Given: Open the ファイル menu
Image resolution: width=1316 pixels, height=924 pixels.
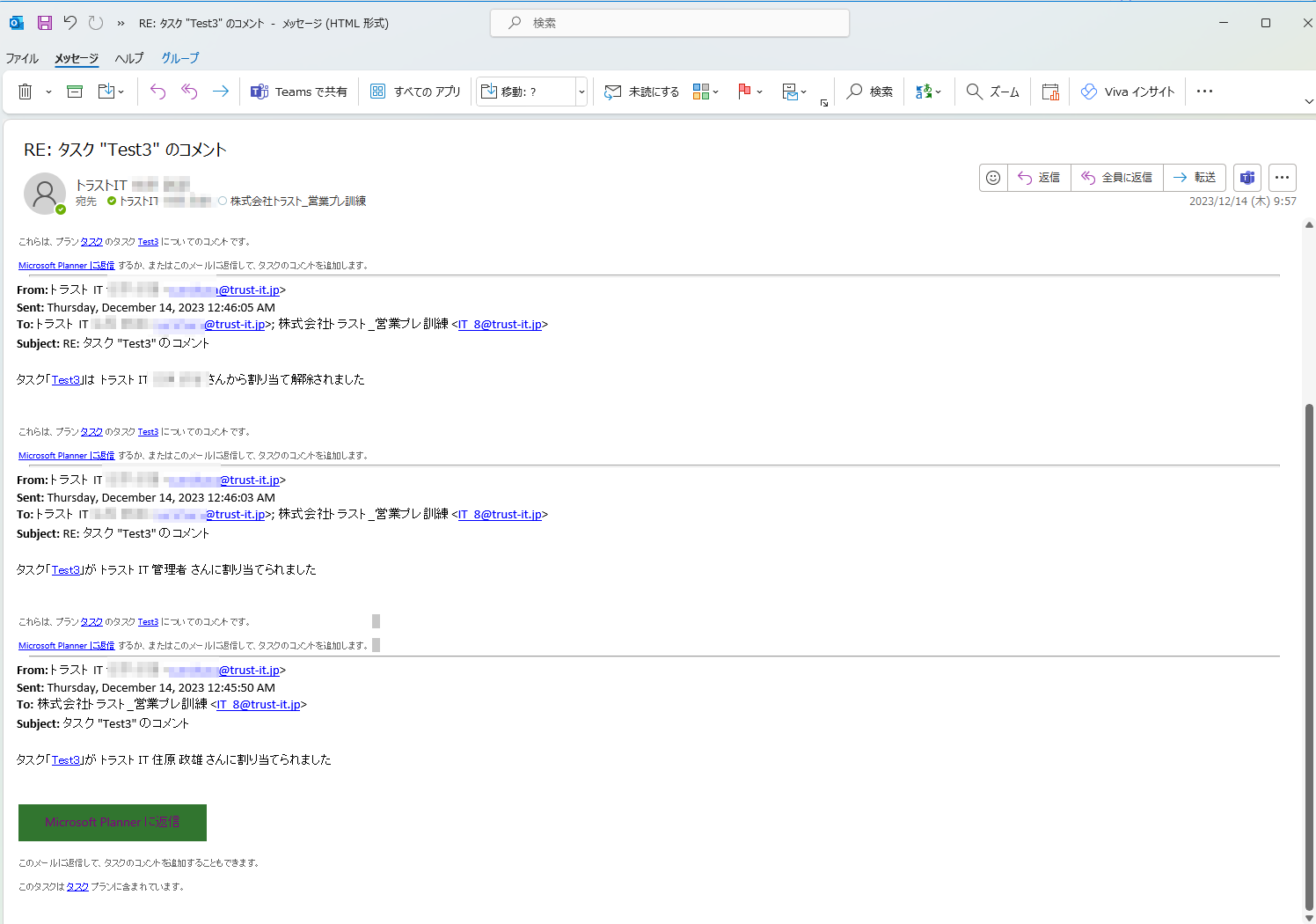Looking at the screenshot, I should (22, 58).
